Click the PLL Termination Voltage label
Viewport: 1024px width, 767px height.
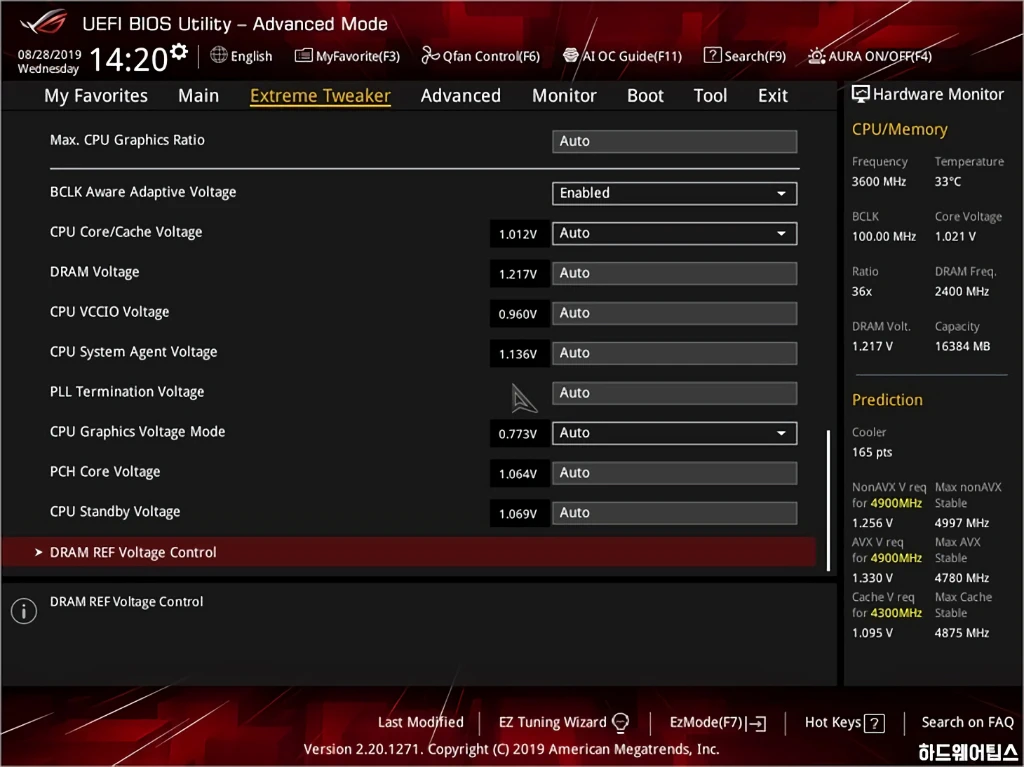[127, 392]
